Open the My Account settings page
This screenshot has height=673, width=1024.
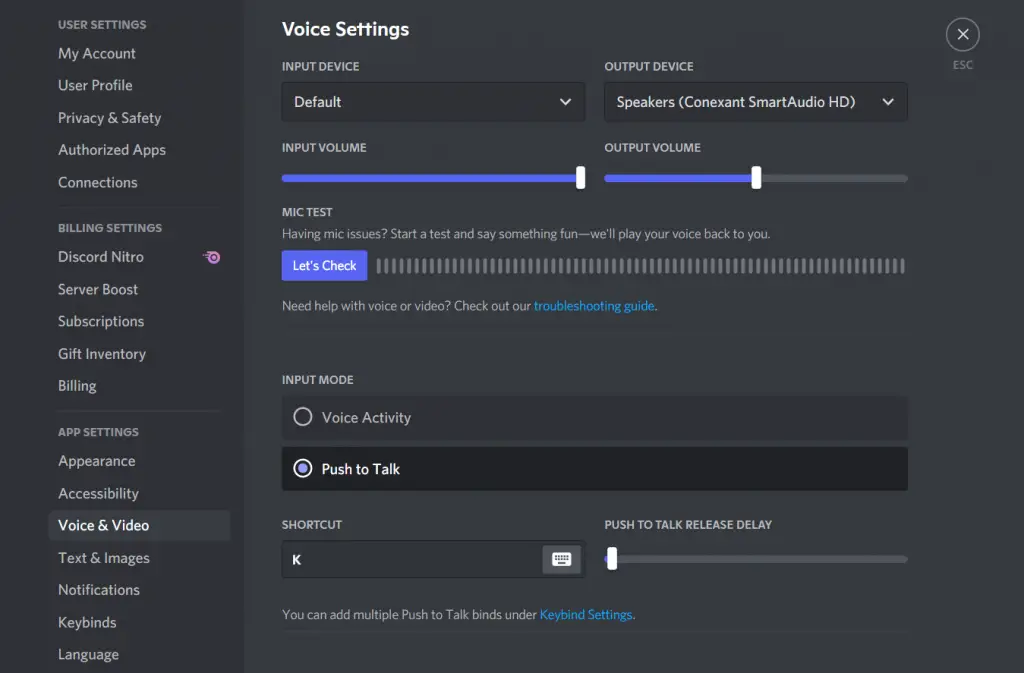(97, 54)
